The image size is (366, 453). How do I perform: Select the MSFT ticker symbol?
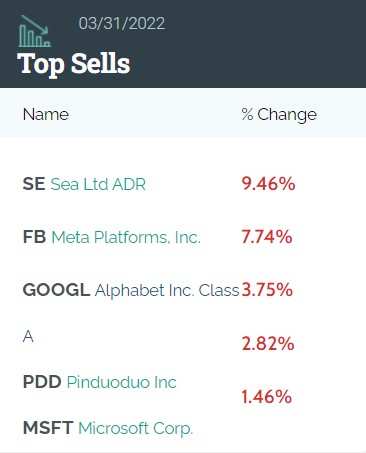pyautogui.click(x=48, y=428)
